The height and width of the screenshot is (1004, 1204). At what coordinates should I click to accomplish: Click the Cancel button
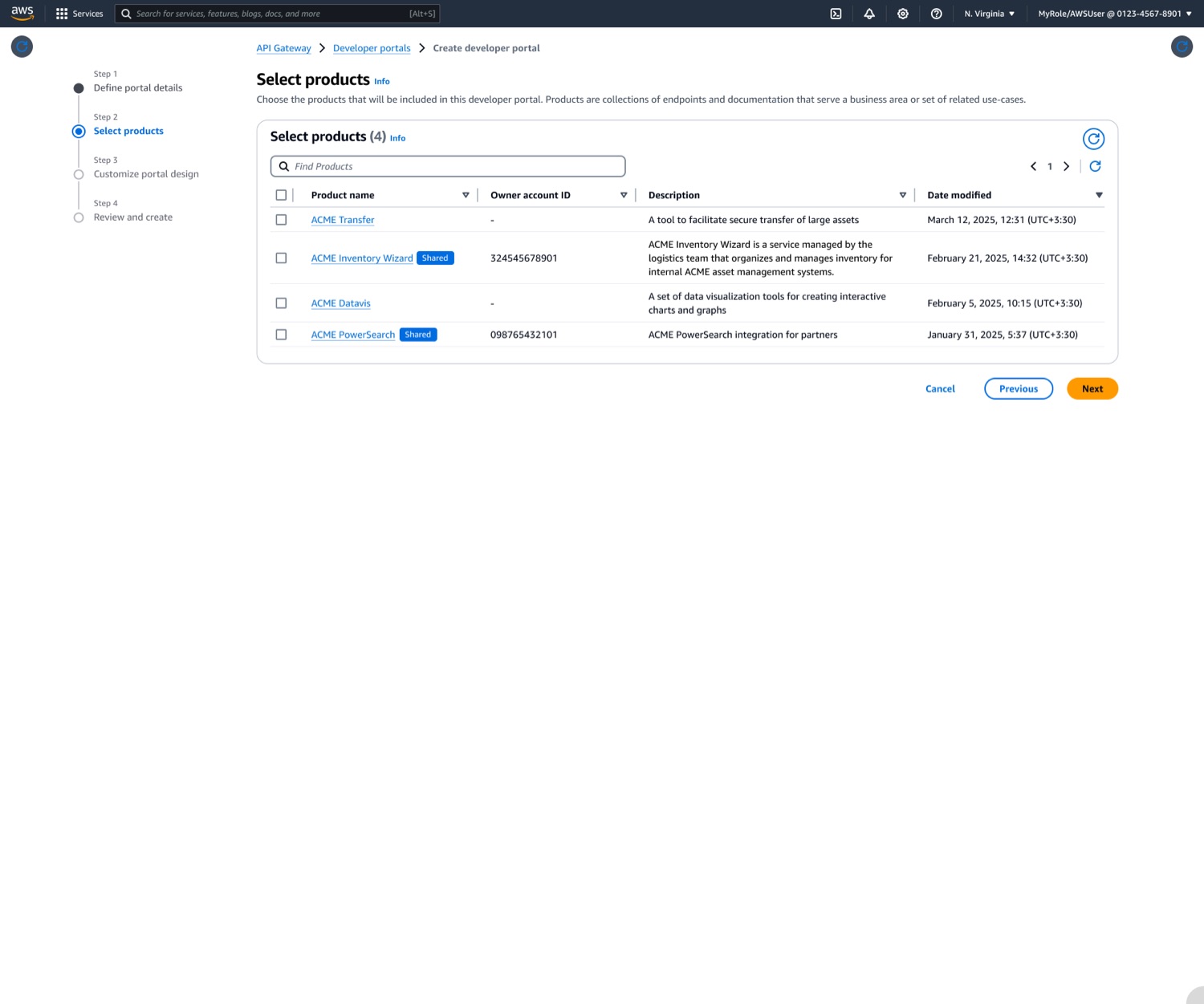tap(940, 388)
